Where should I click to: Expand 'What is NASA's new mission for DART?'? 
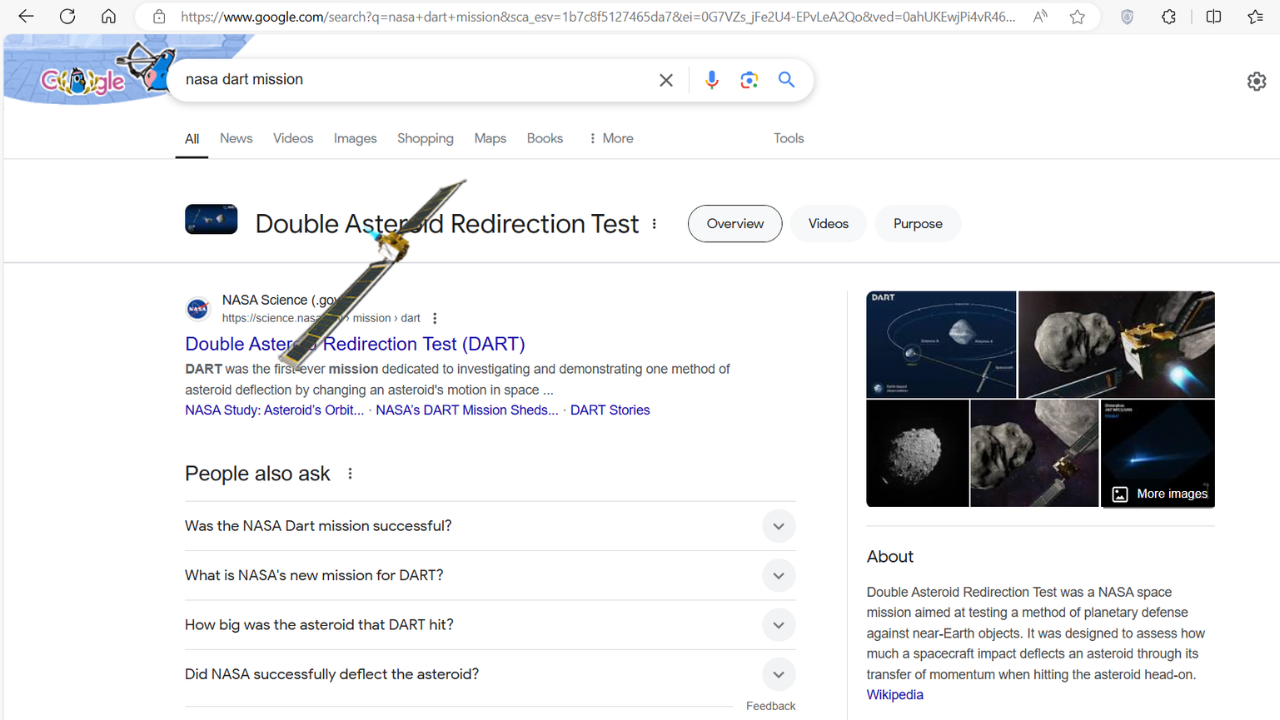point(490,575)
